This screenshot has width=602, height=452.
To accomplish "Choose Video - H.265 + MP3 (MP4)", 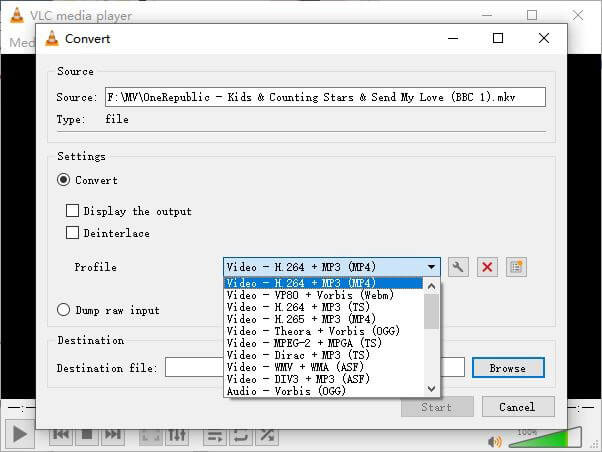I will 323,319.
